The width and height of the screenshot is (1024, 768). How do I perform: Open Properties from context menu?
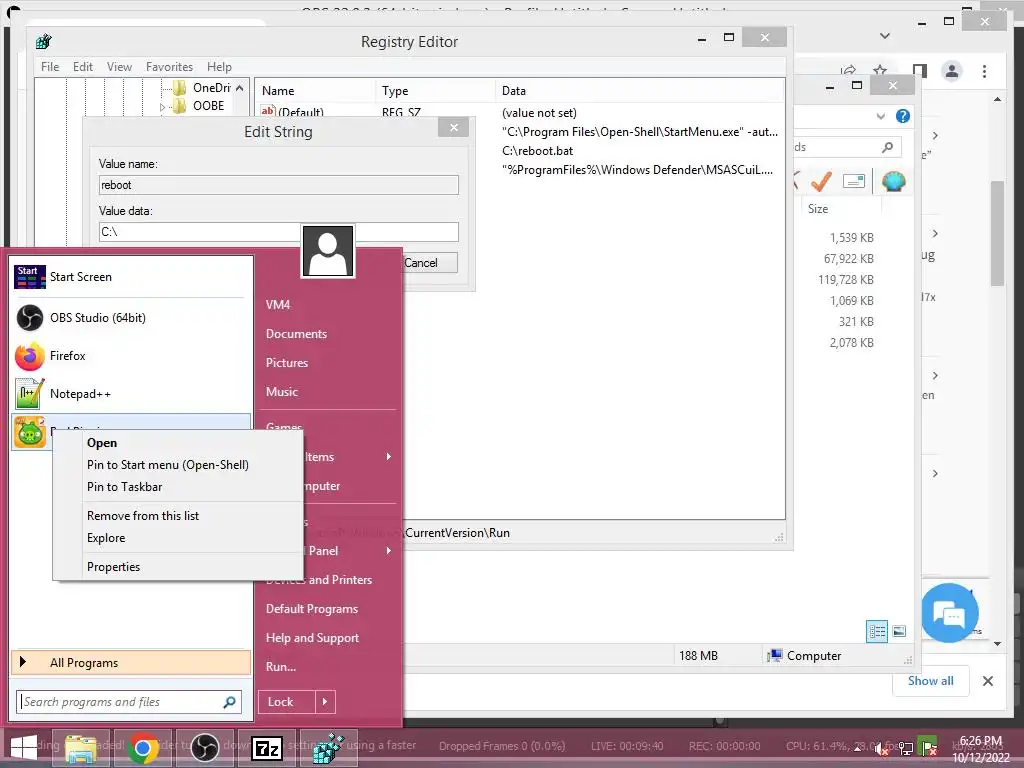tap(178, 567)
